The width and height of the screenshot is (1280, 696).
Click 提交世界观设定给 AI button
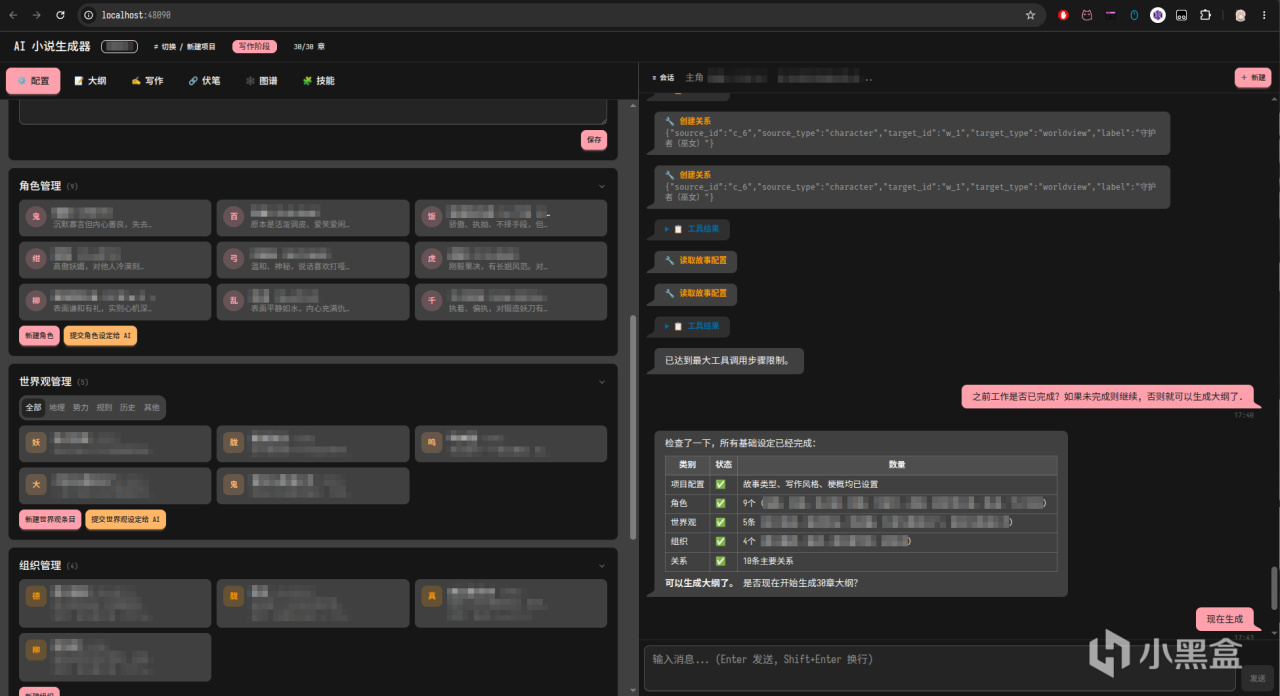[x=125, y=520]
